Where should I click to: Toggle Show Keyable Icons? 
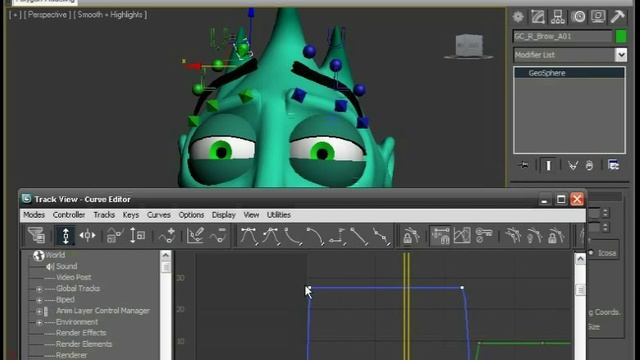click(x=484, y=236)
